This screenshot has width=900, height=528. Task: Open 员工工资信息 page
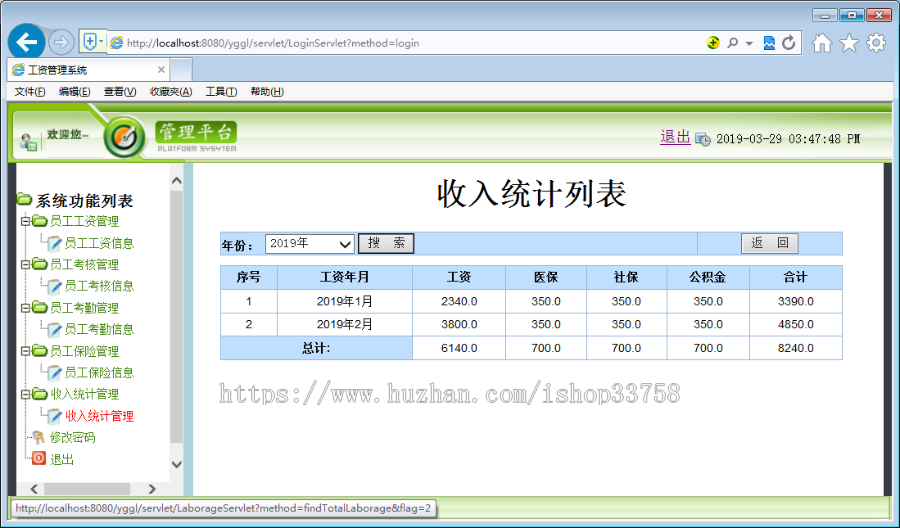click(x=99, y=243)
